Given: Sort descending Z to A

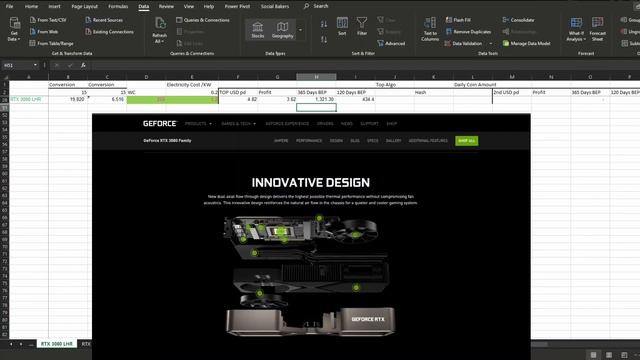Looking at the screenshot, I should [x=324, y=40].
